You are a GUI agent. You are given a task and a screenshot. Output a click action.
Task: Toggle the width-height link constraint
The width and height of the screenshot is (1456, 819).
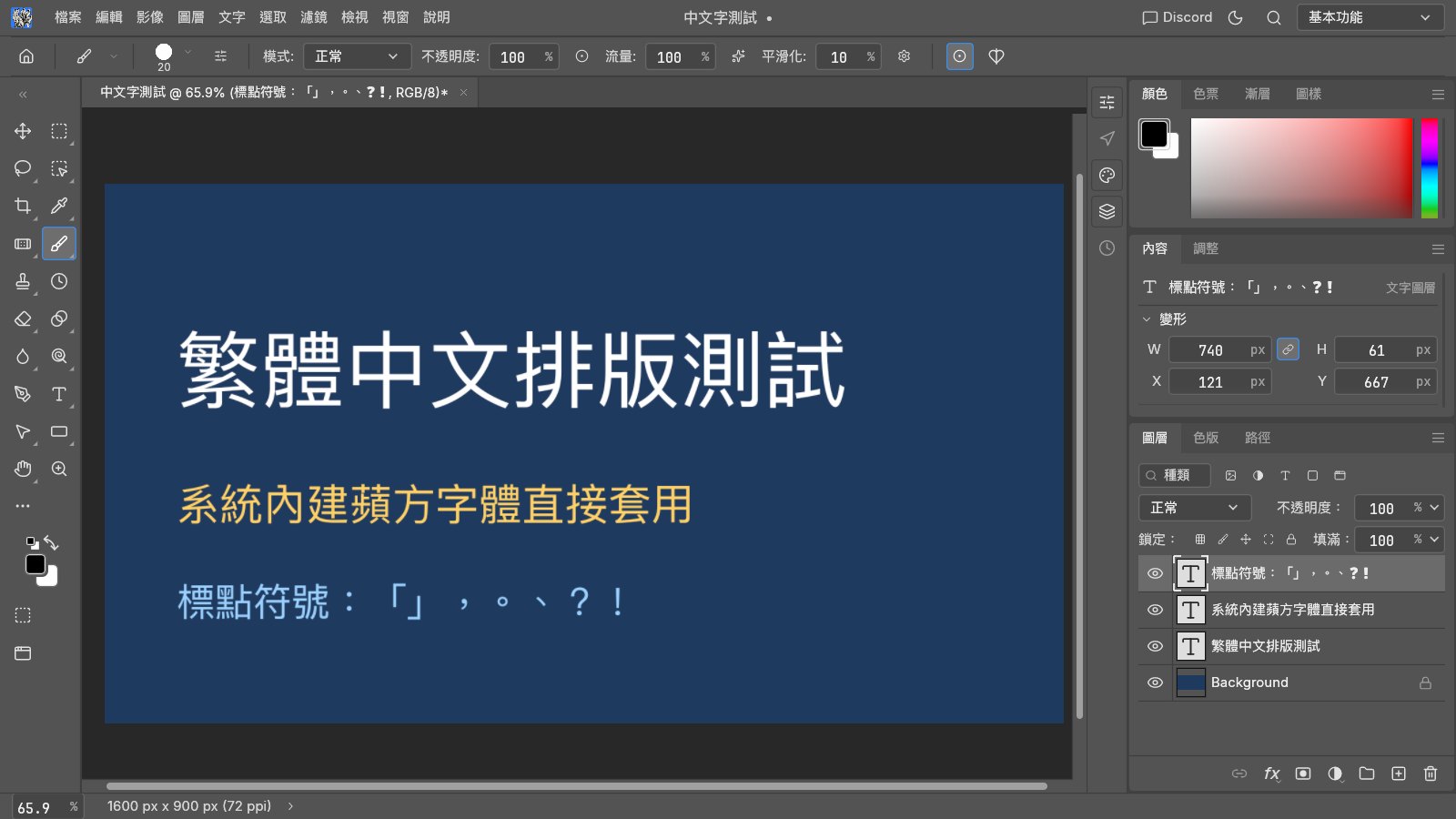click(x=1288, y=349)
